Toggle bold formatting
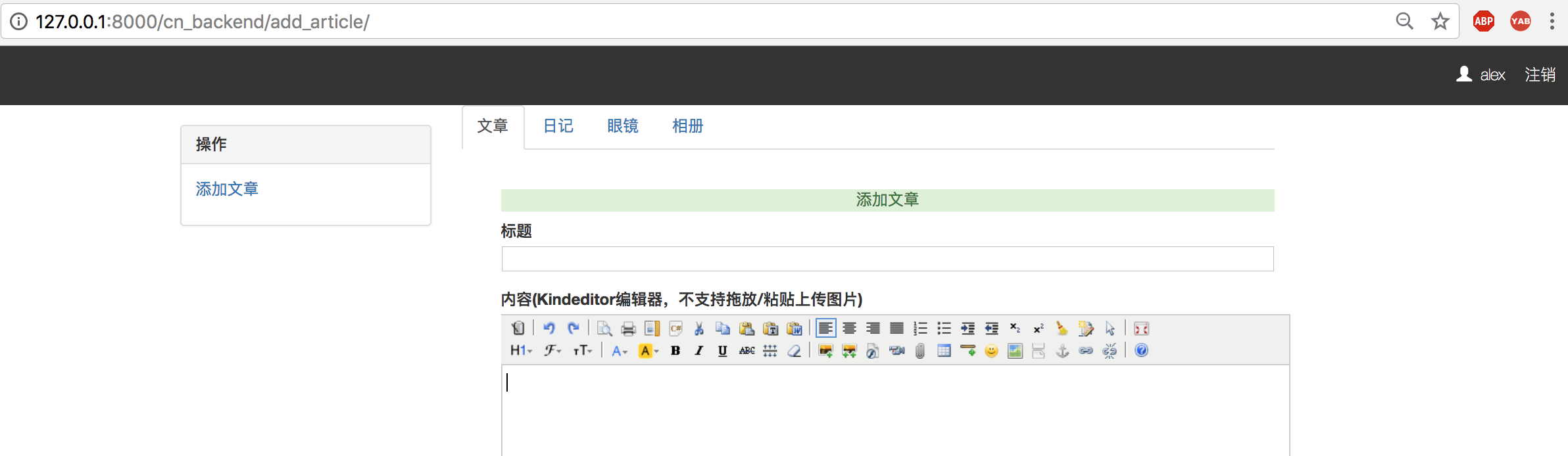The width and height of the screenshot is (1568, 456). pos(675,350)
